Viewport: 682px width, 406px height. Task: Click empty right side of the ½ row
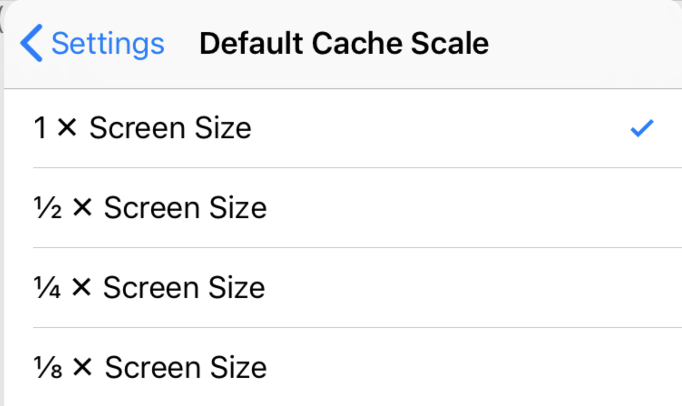pos(500,208)
